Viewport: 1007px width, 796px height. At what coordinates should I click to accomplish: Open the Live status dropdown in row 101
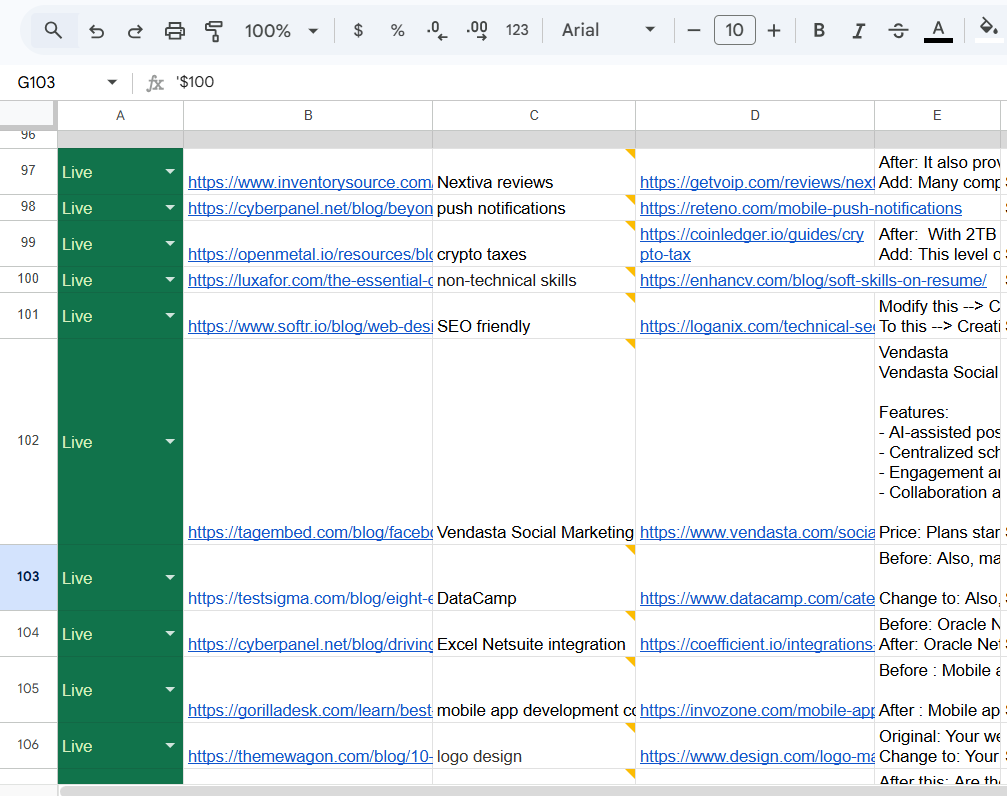[x=170, y=315]
